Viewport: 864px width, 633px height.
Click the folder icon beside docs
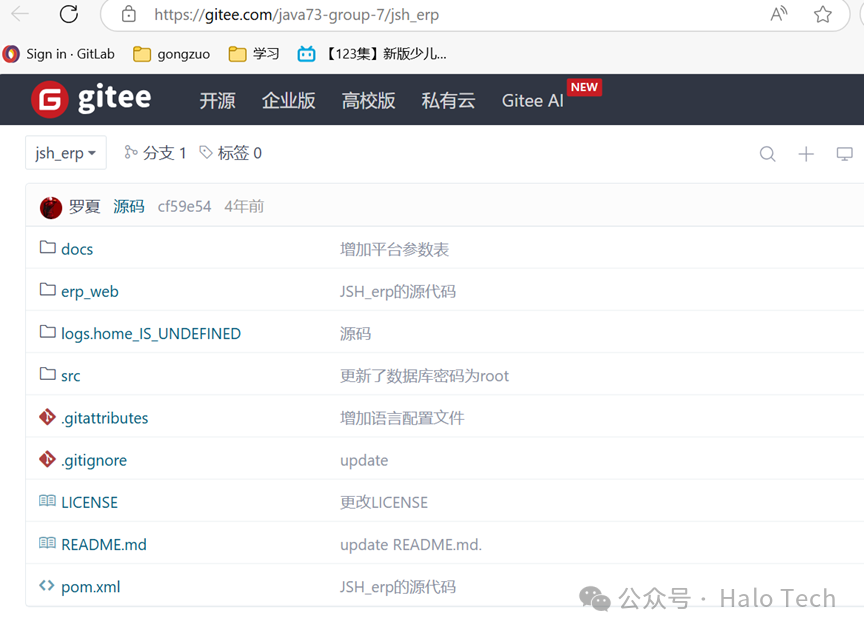[47, 247]
